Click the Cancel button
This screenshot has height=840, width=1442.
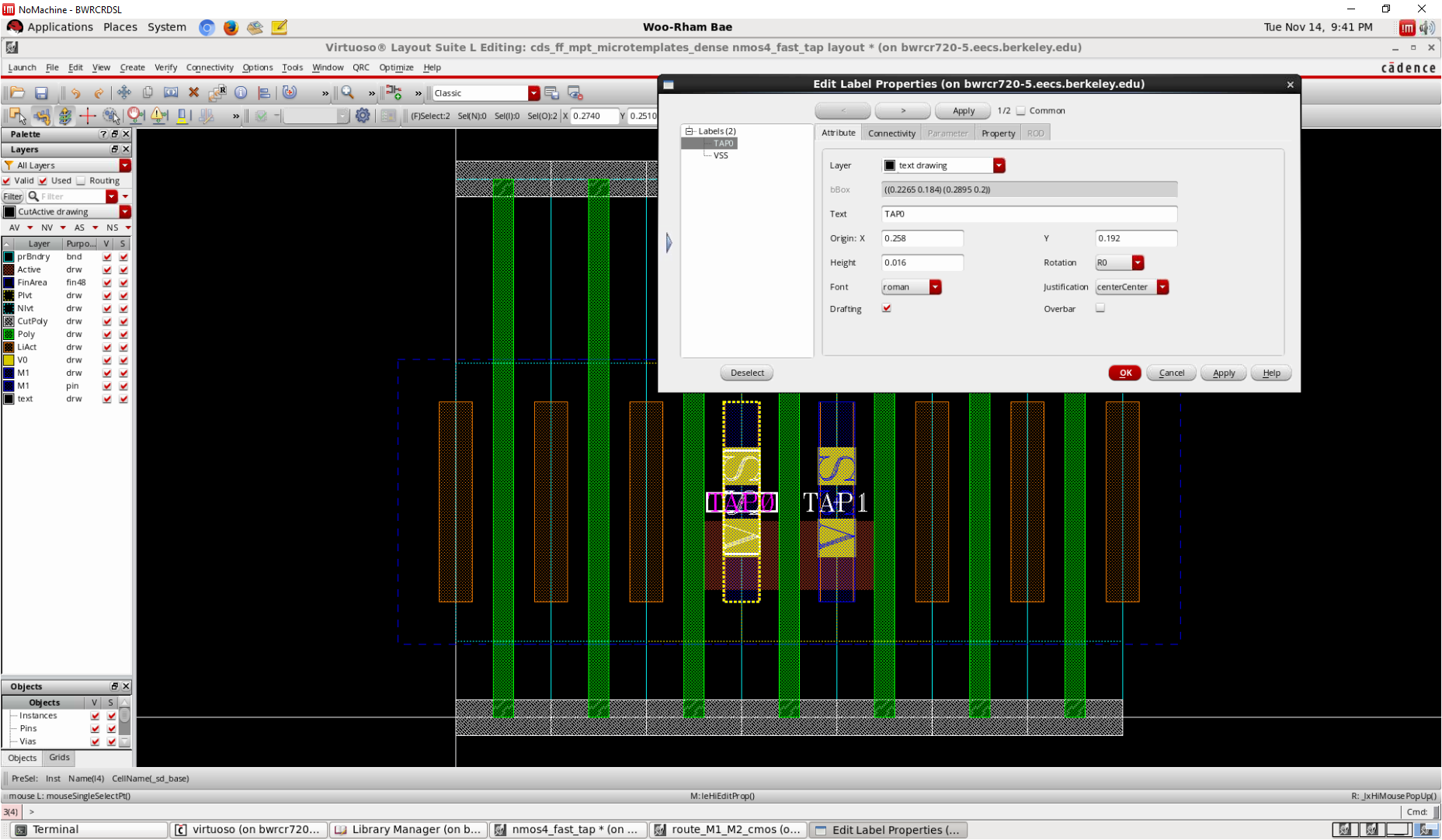[1171, 373]
